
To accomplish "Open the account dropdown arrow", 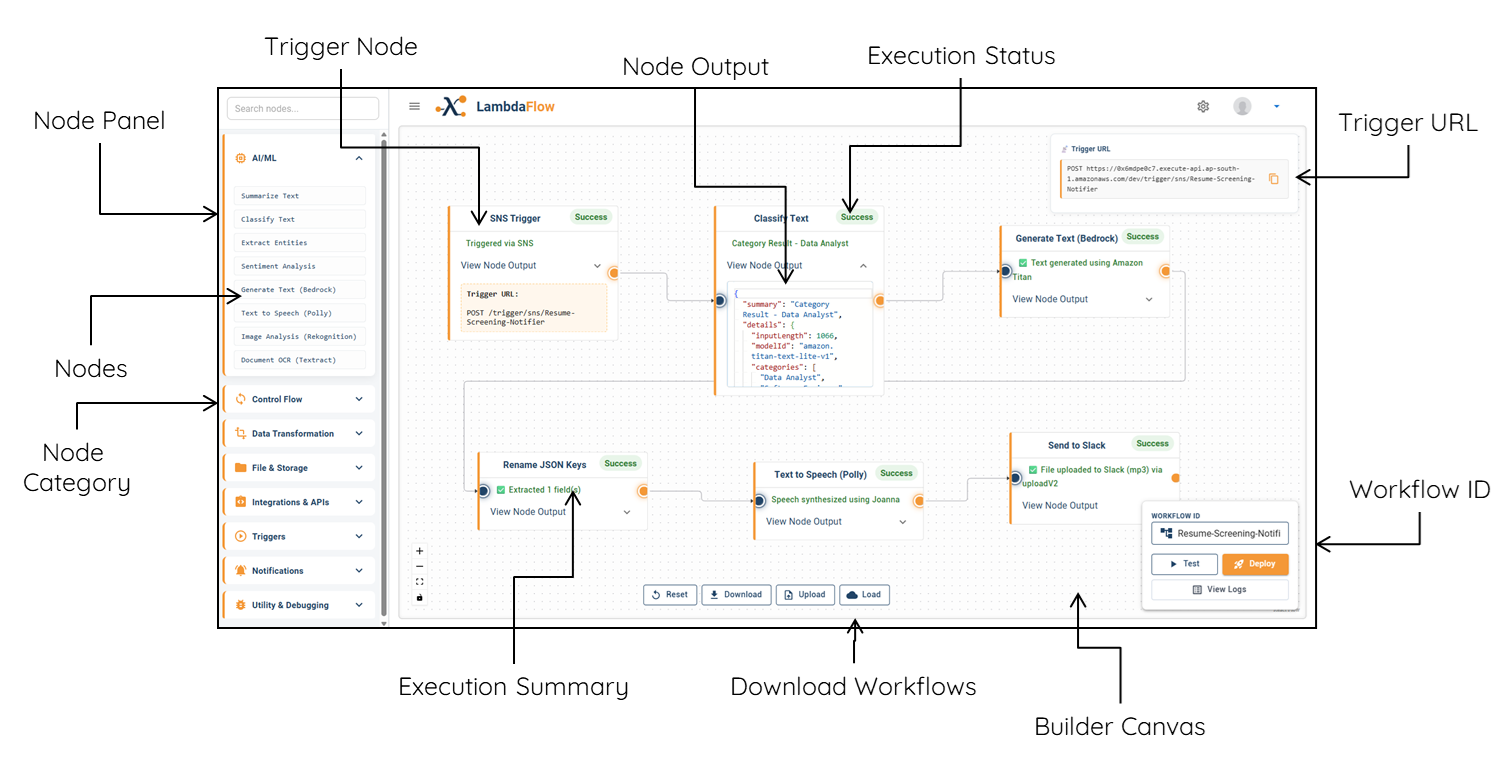I will (x=1276, y=106).
